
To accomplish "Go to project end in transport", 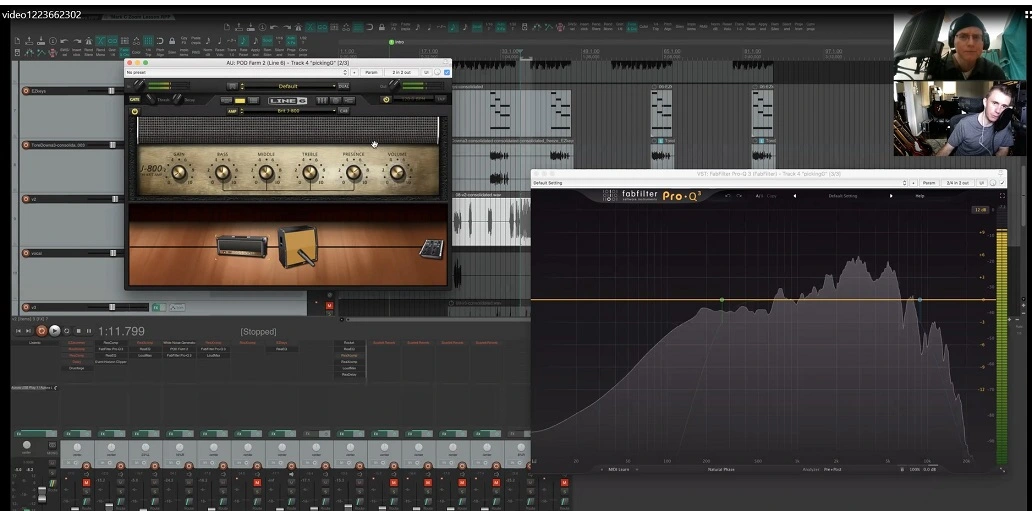I will 29,331.
